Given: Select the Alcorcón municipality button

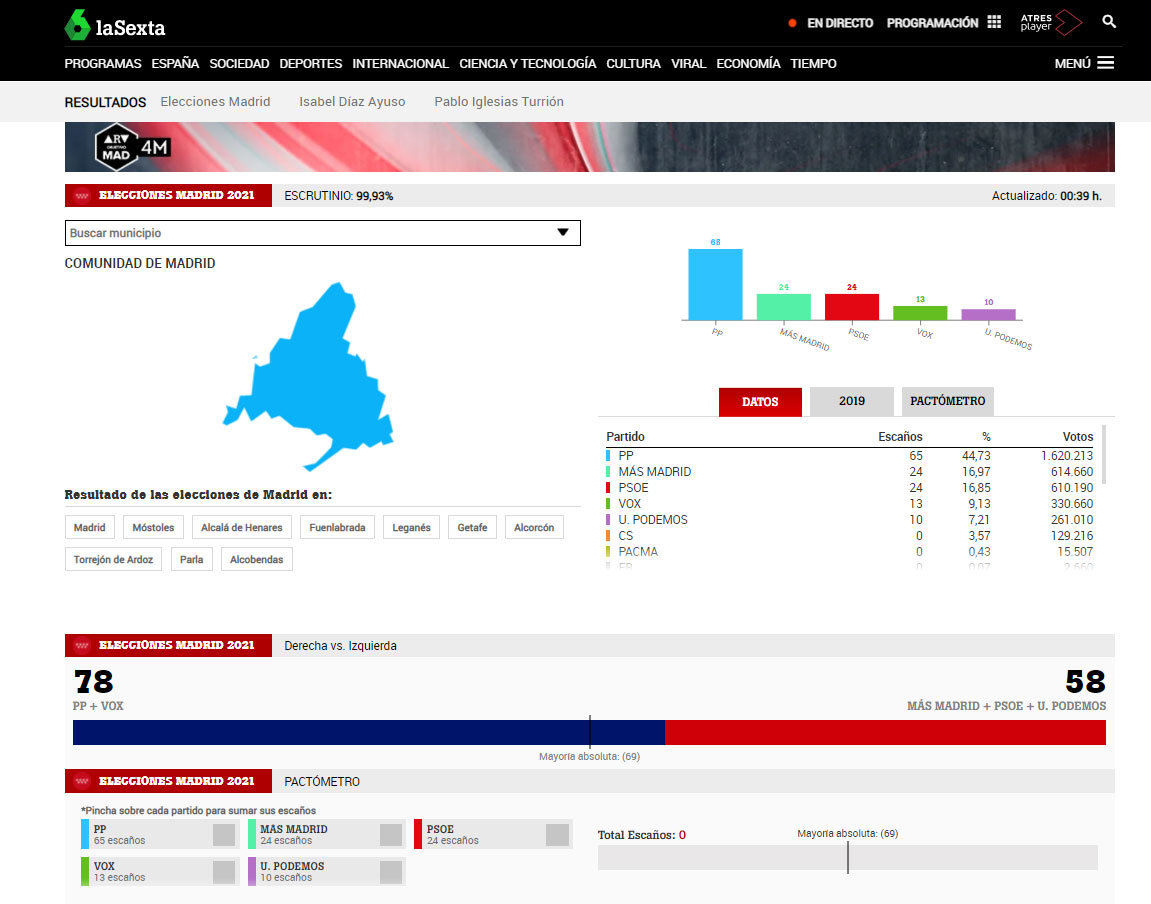Looking at the screenshot, I should coord(534,528).
